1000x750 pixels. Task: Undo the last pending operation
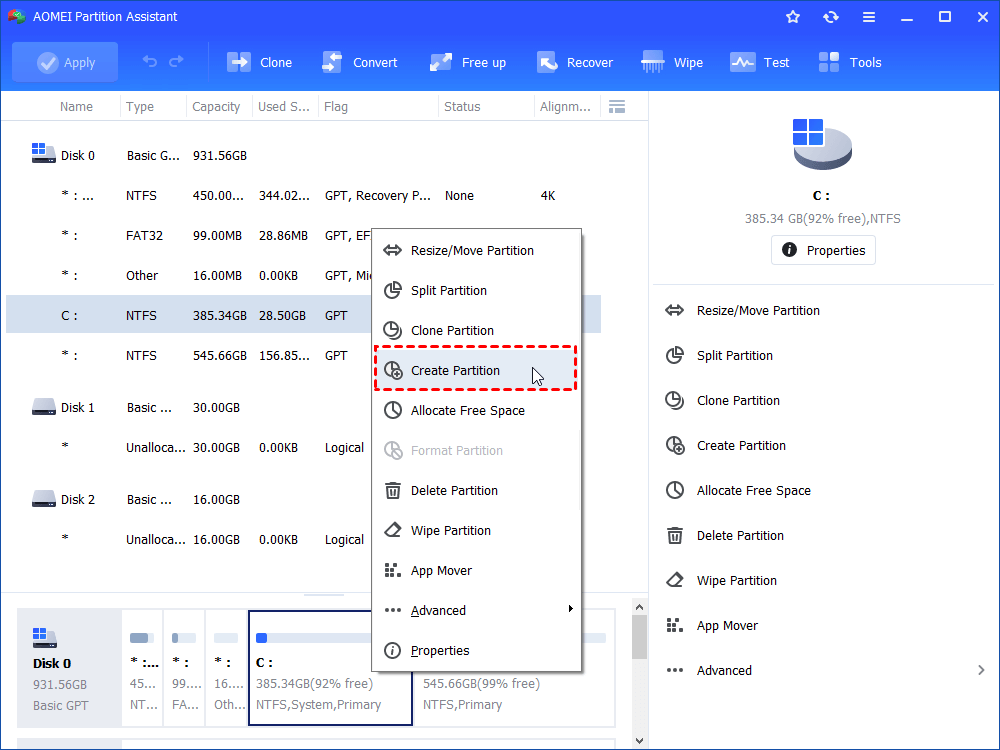(150, 62)
